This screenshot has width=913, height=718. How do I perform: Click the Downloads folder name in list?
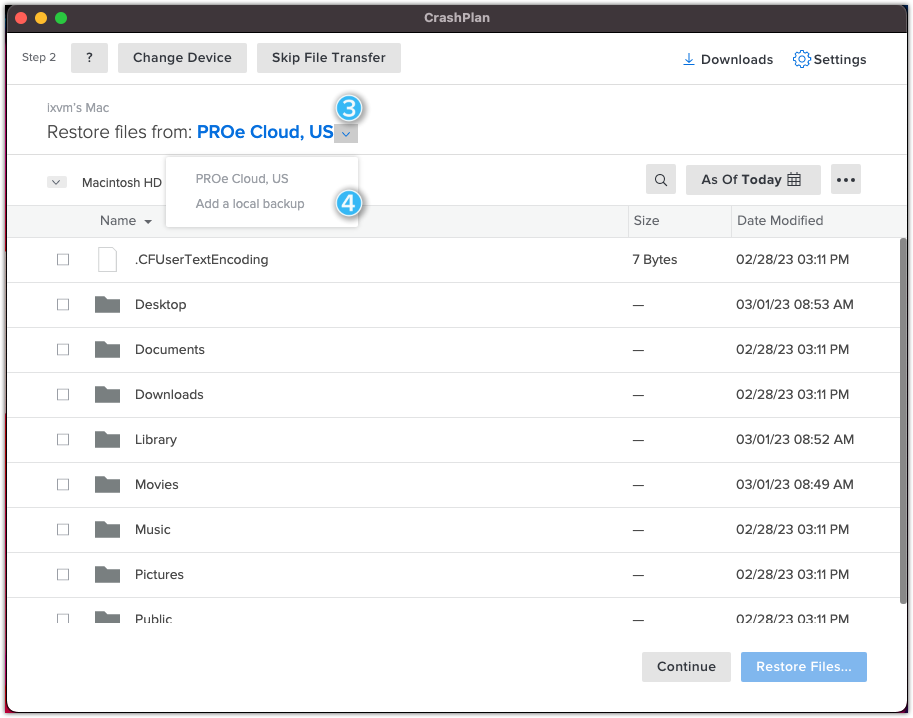pyautogui.click(x=169, y=394)
